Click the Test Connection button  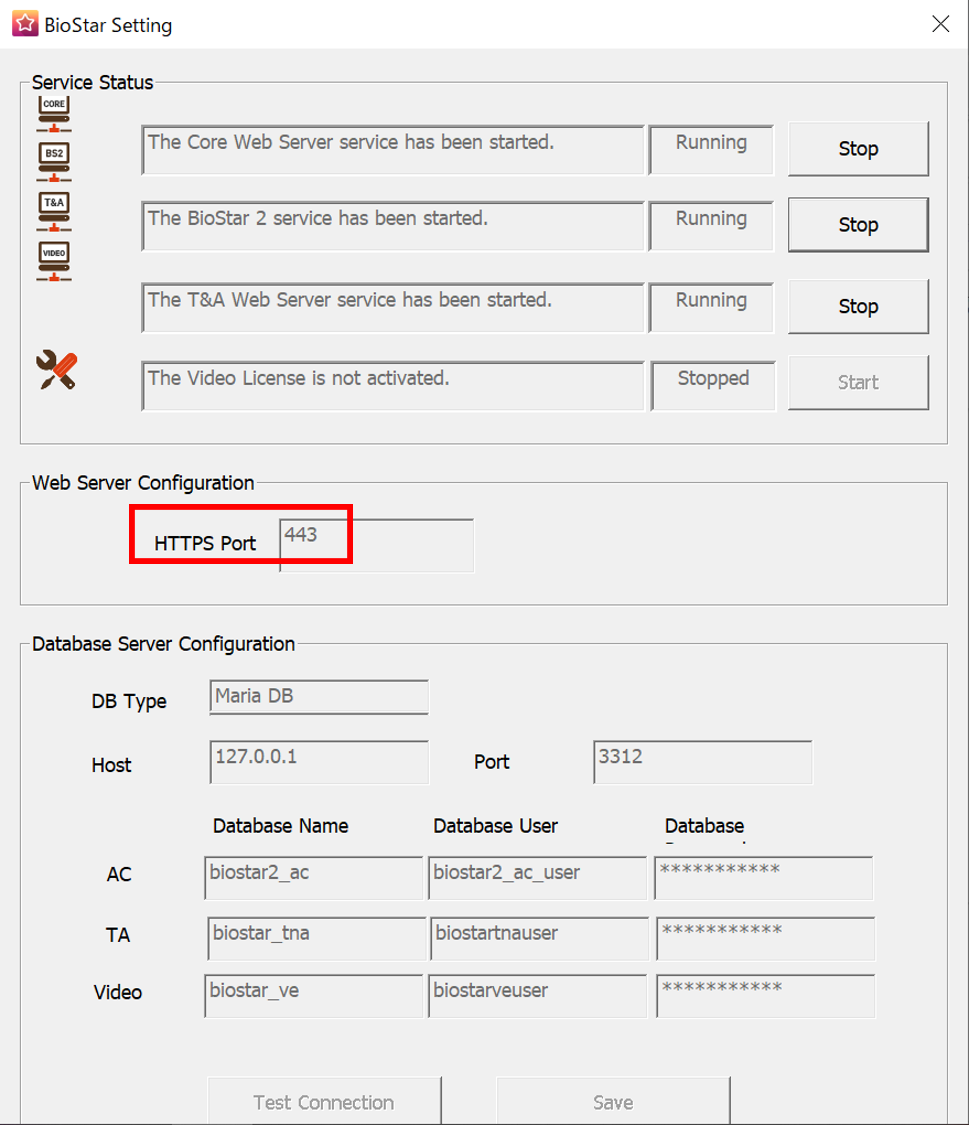[x=323, y=1102]
